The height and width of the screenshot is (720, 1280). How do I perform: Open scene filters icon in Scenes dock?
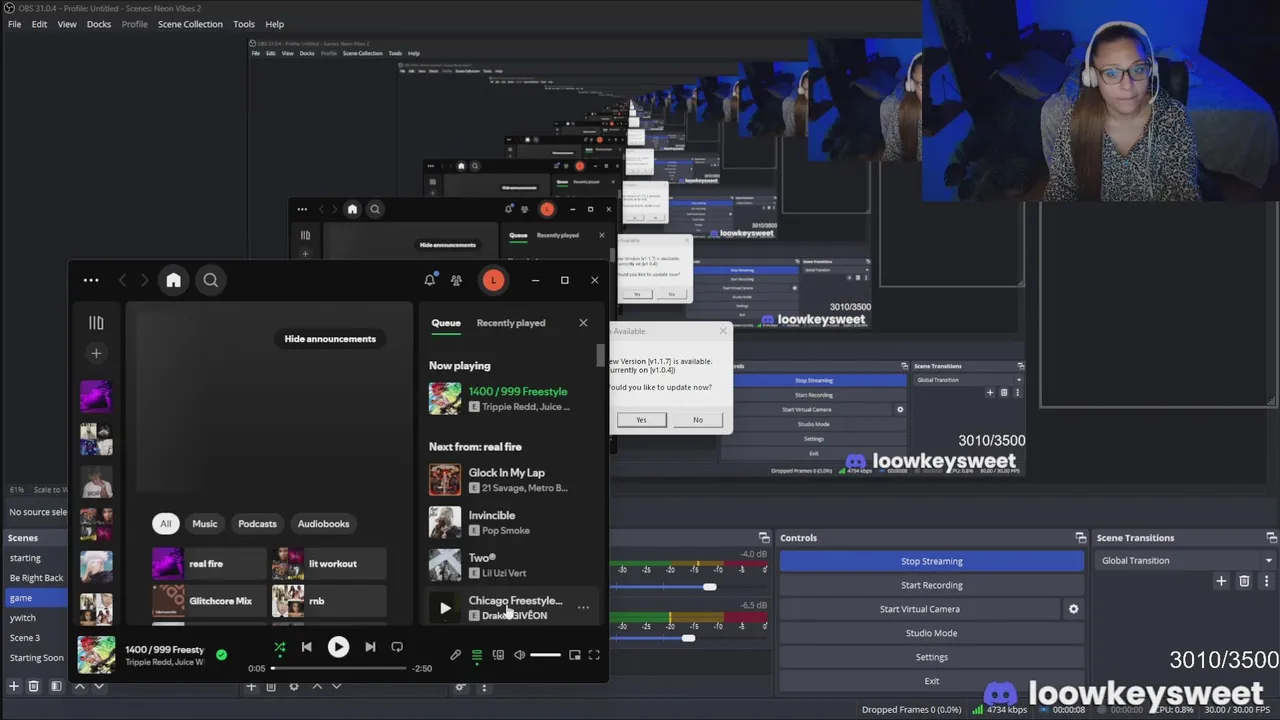pos(56,686)
